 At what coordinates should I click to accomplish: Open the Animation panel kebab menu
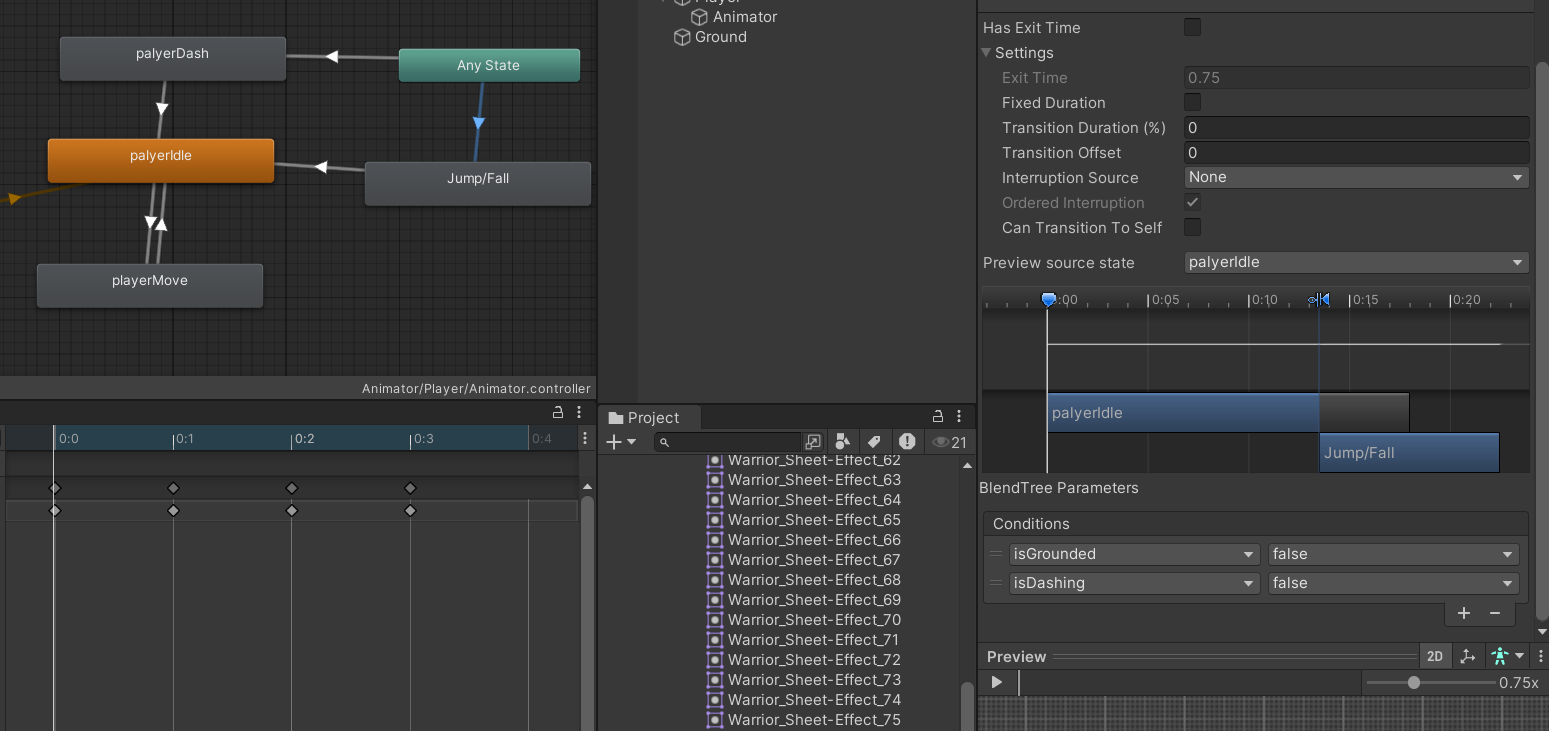point(579,411)
